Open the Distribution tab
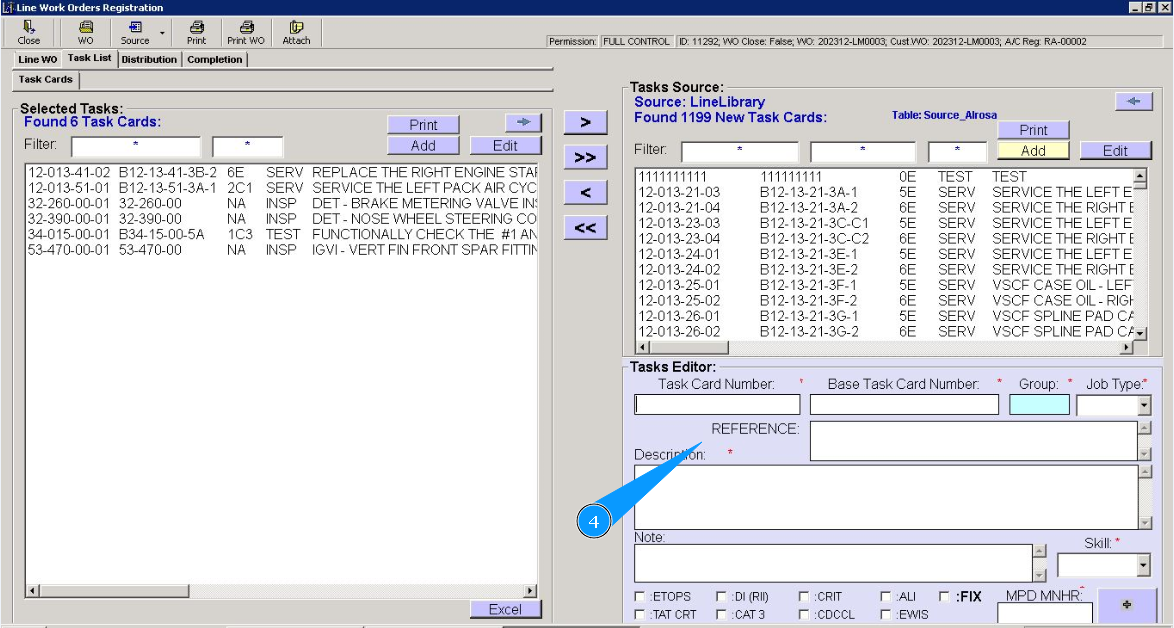 click(149, 59)
